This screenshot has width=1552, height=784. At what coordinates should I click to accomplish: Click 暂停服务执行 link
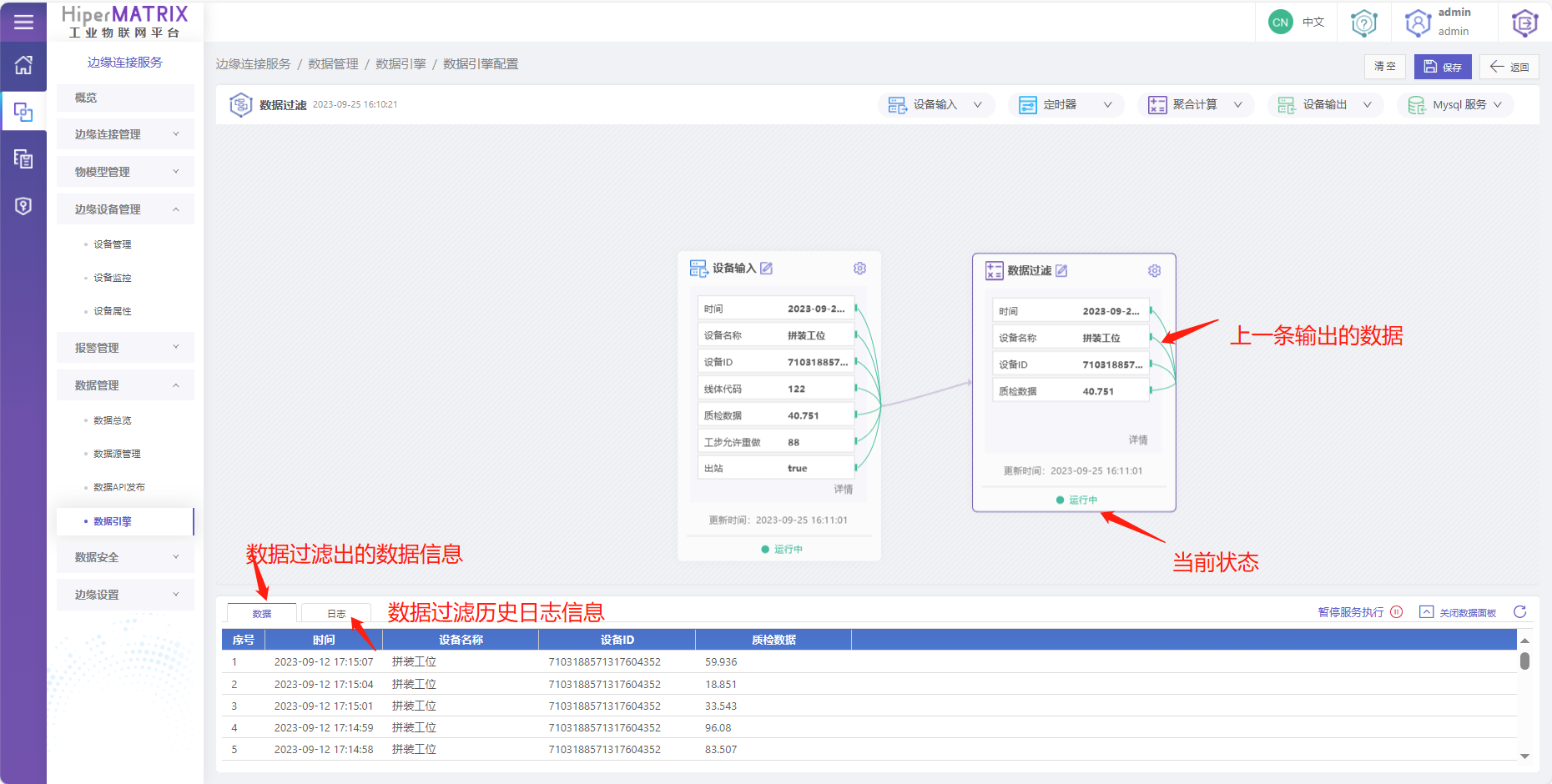1351,612
